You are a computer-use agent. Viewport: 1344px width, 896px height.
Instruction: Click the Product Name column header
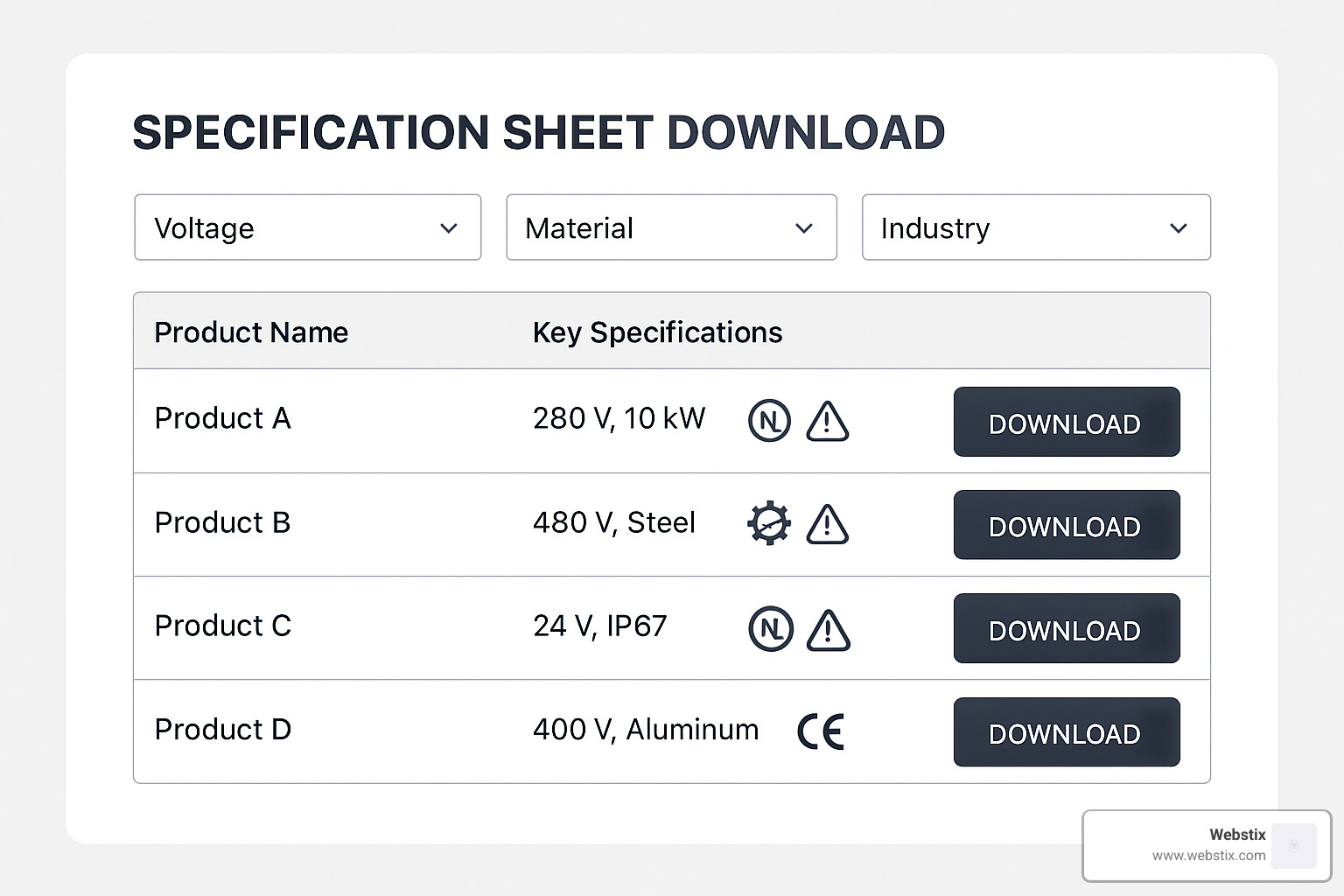251,332
